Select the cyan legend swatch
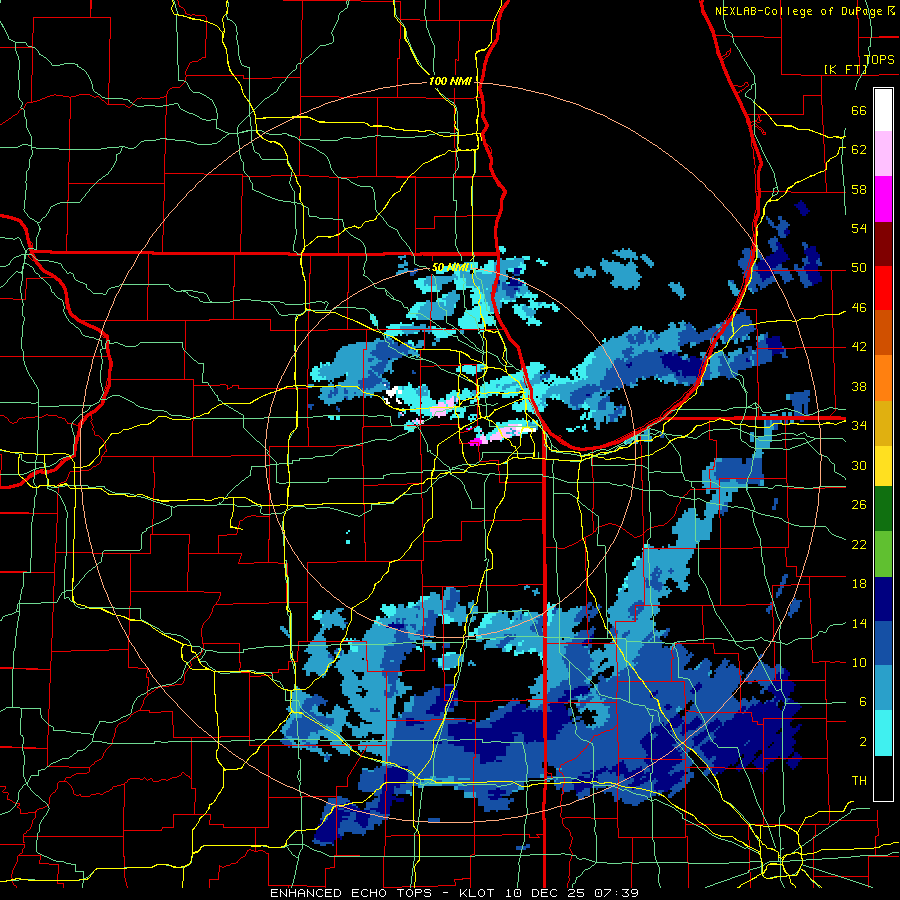 tap(883, 733)
